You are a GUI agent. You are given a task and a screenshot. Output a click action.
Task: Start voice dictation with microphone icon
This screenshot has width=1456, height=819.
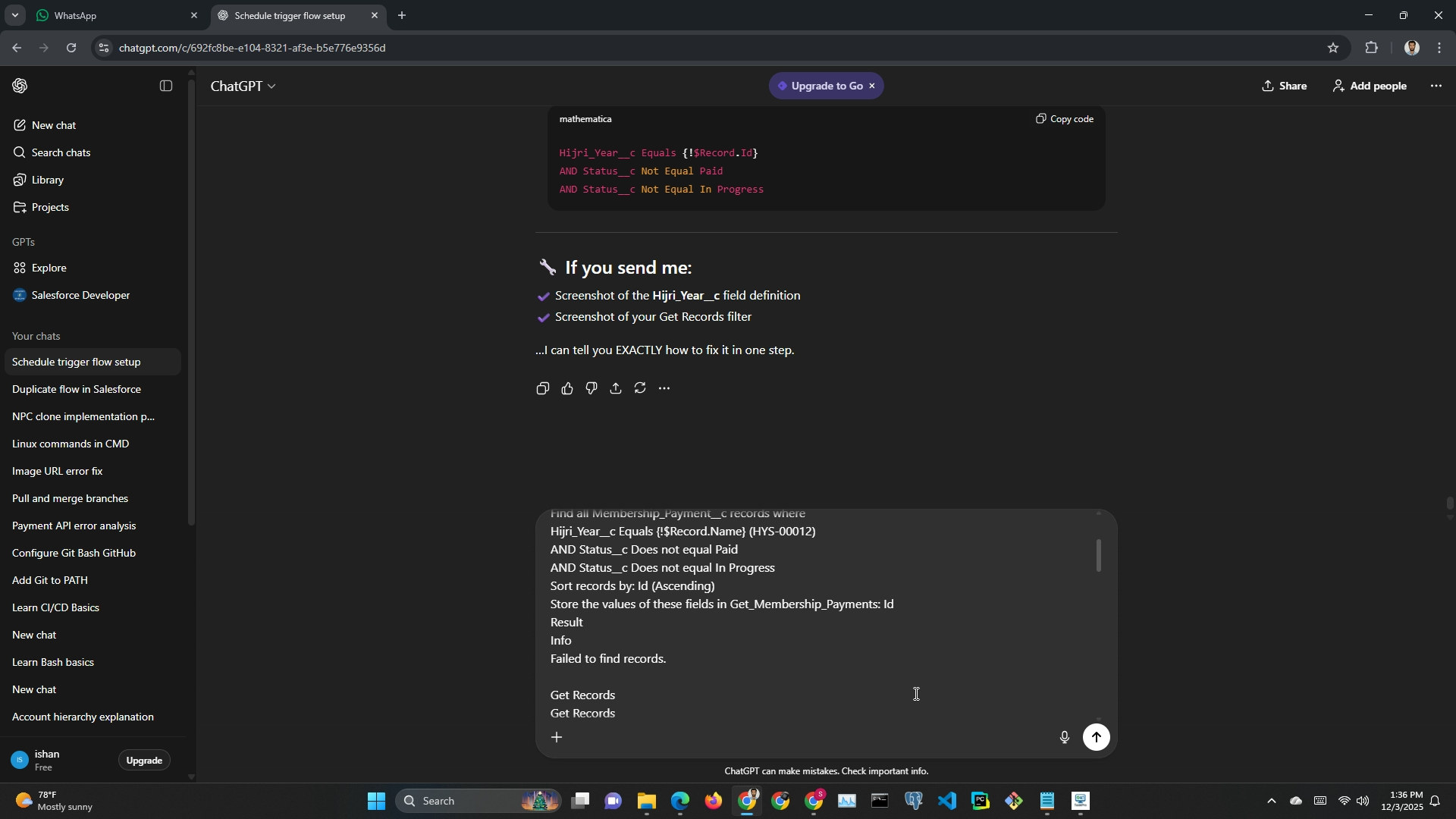click(1064, 737)
